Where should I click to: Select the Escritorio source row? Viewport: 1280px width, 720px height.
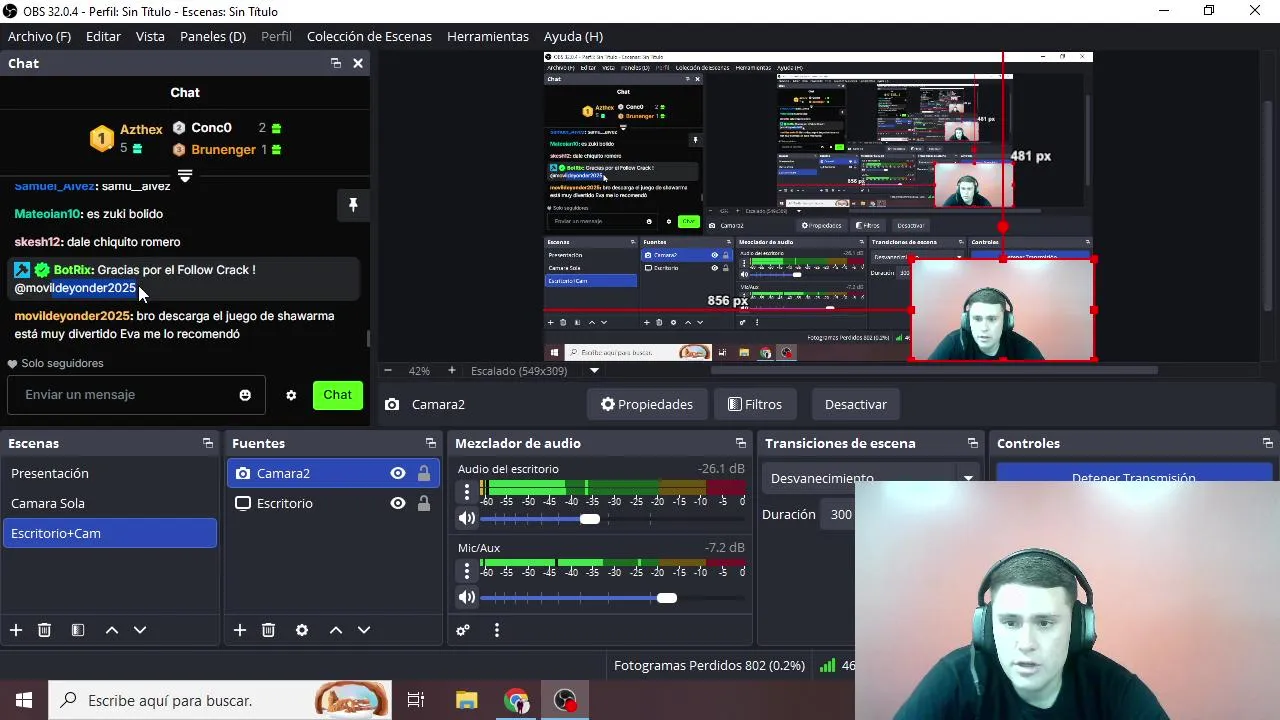pyautogui.click(x=333, y=503)
